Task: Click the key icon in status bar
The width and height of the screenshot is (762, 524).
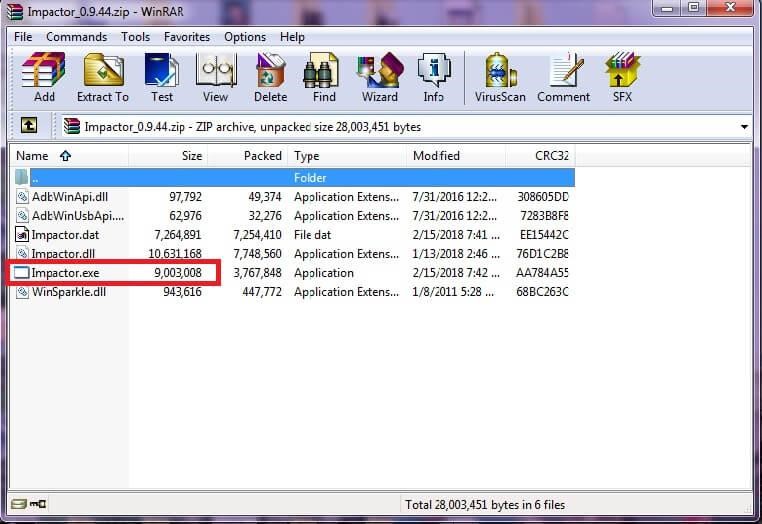Action: click(38, 504)
